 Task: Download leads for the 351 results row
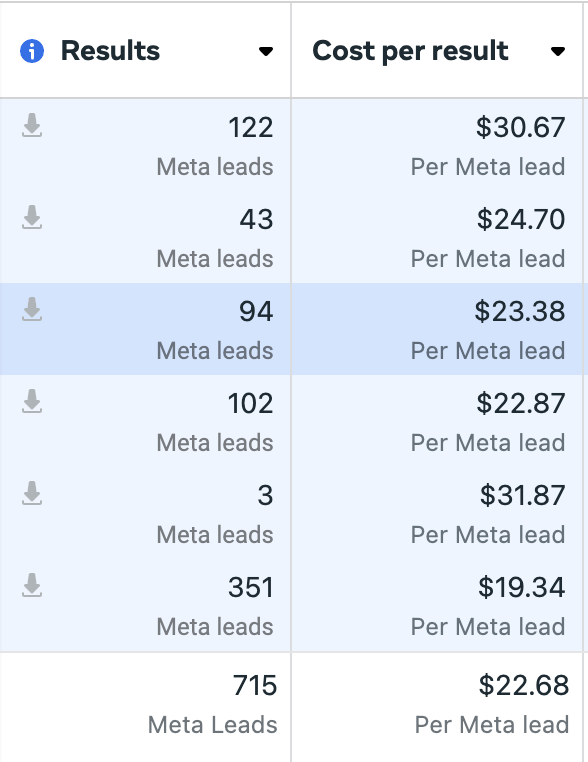pyautogui.click(x=32, y=585)
